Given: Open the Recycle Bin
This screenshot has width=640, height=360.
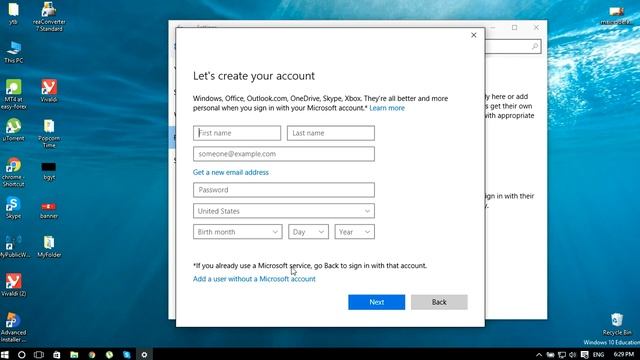Looking at the screenshot, I should coord(617,324).
